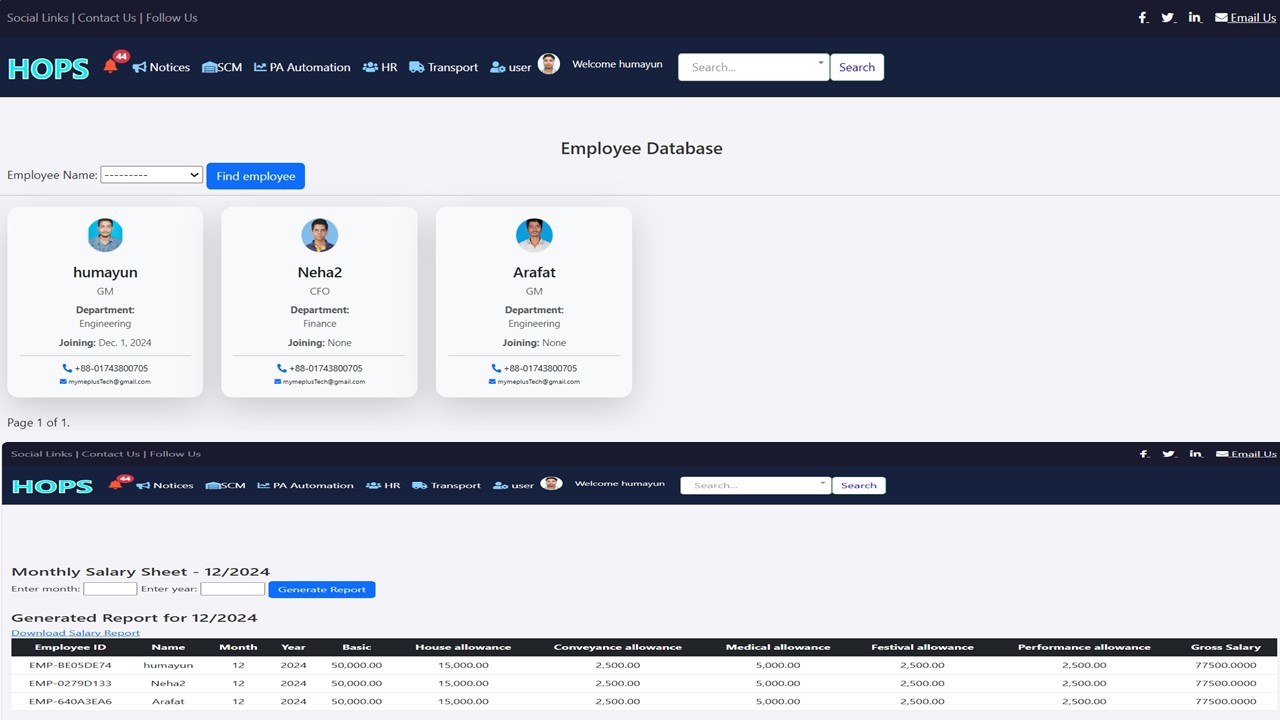The height and width of the screenshot is (720, 1280).
Task: Expand the search box dropdown in the upper navbar
Action: coord(821,63)
